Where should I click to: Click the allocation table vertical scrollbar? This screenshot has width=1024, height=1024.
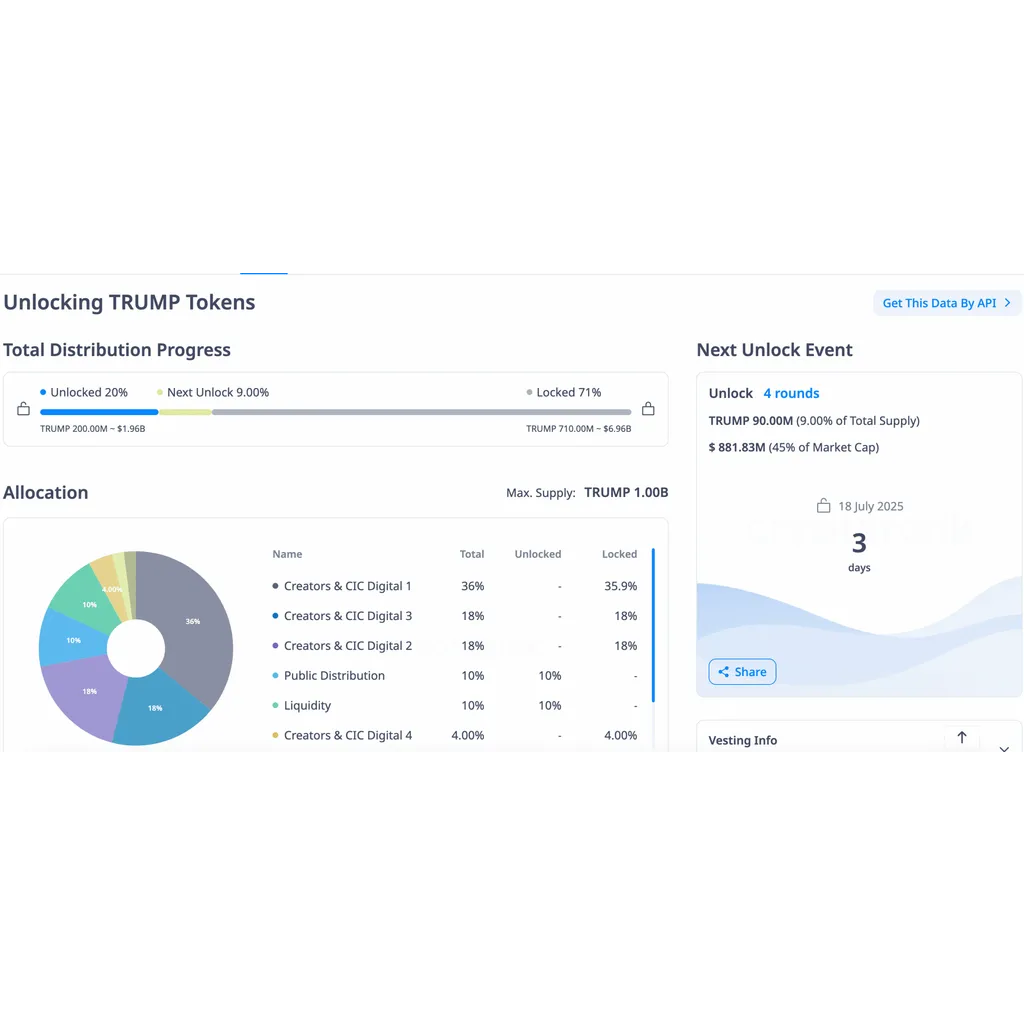coord(653,626)
